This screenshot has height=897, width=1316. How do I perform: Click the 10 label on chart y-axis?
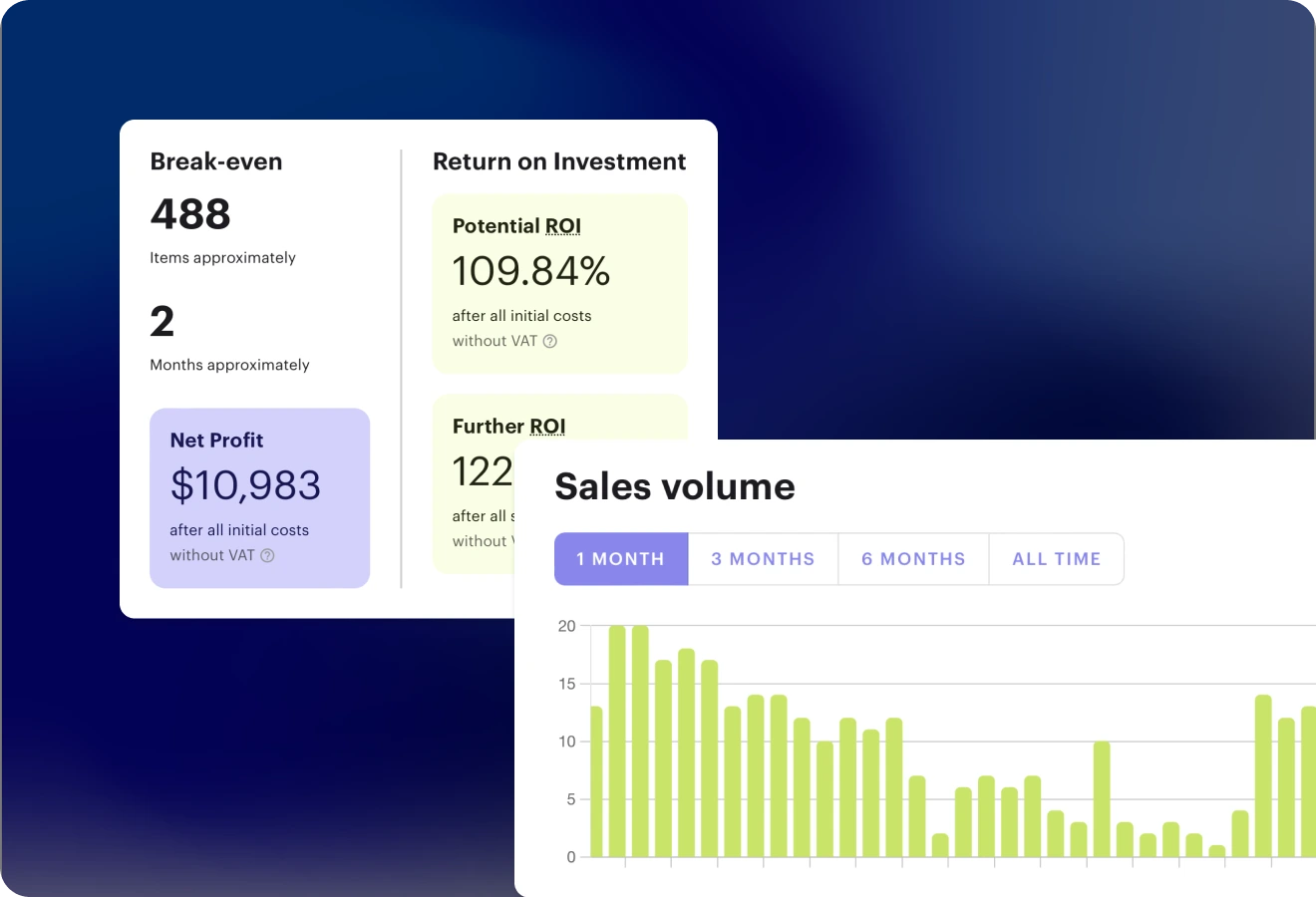coord(566,742)
